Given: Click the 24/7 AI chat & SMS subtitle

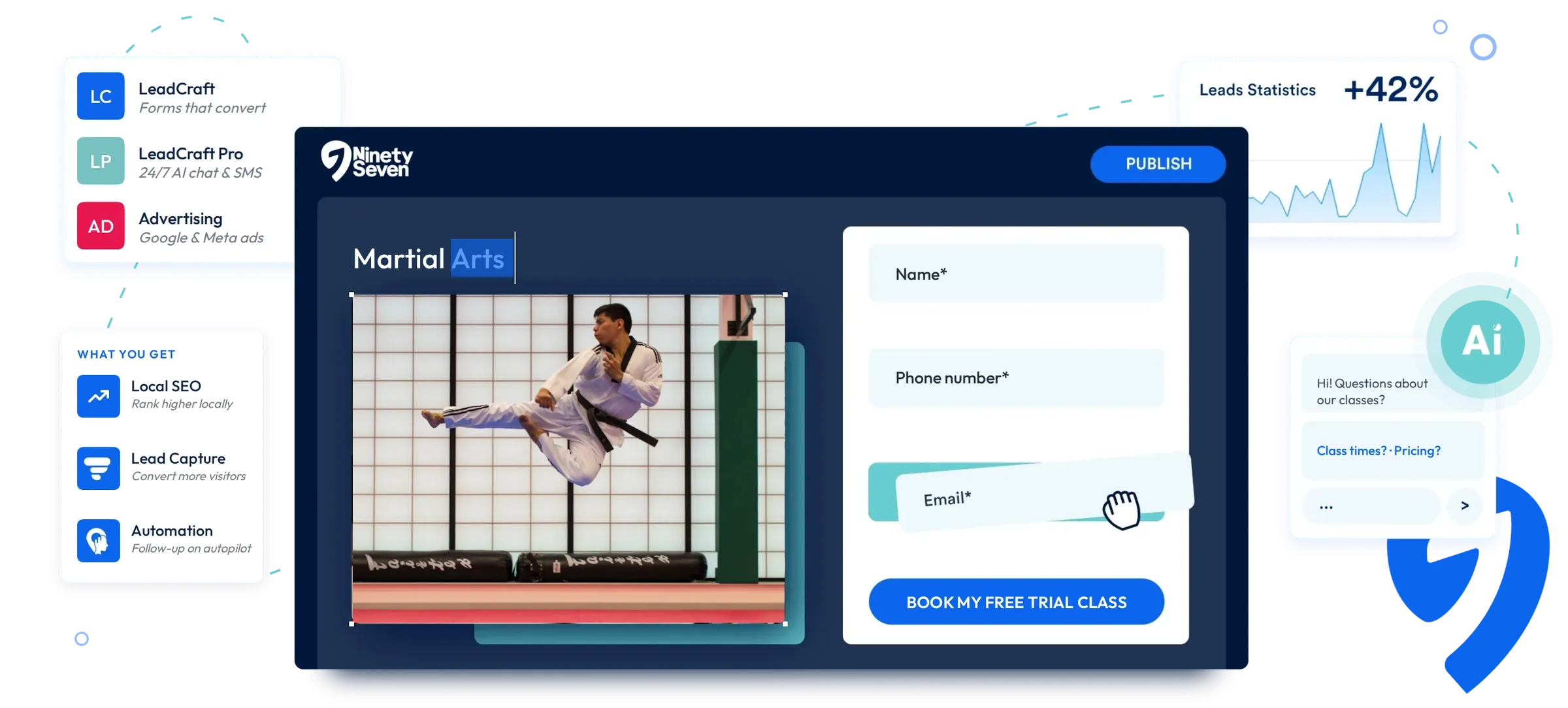Looking at the screenshot, I should [200, 172].
